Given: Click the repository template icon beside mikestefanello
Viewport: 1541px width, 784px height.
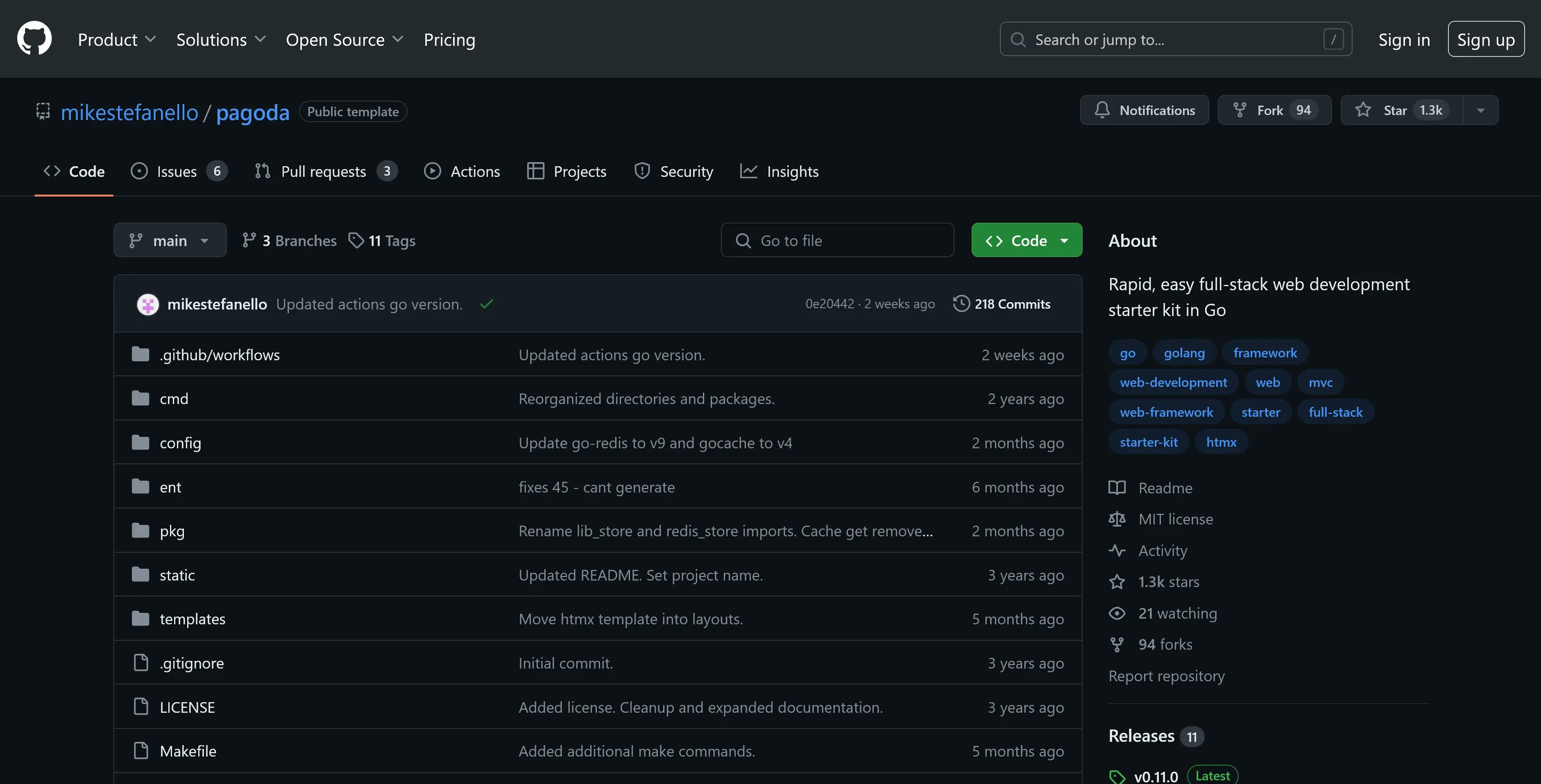Looking at the screenshot, I should click(43, 111).
